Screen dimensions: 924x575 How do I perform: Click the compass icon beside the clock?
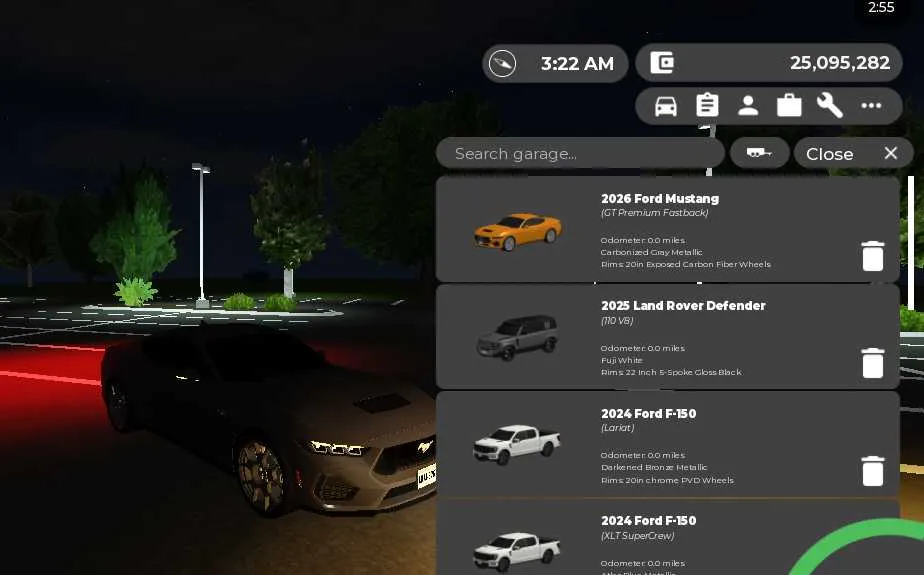(x=502, y=64)
